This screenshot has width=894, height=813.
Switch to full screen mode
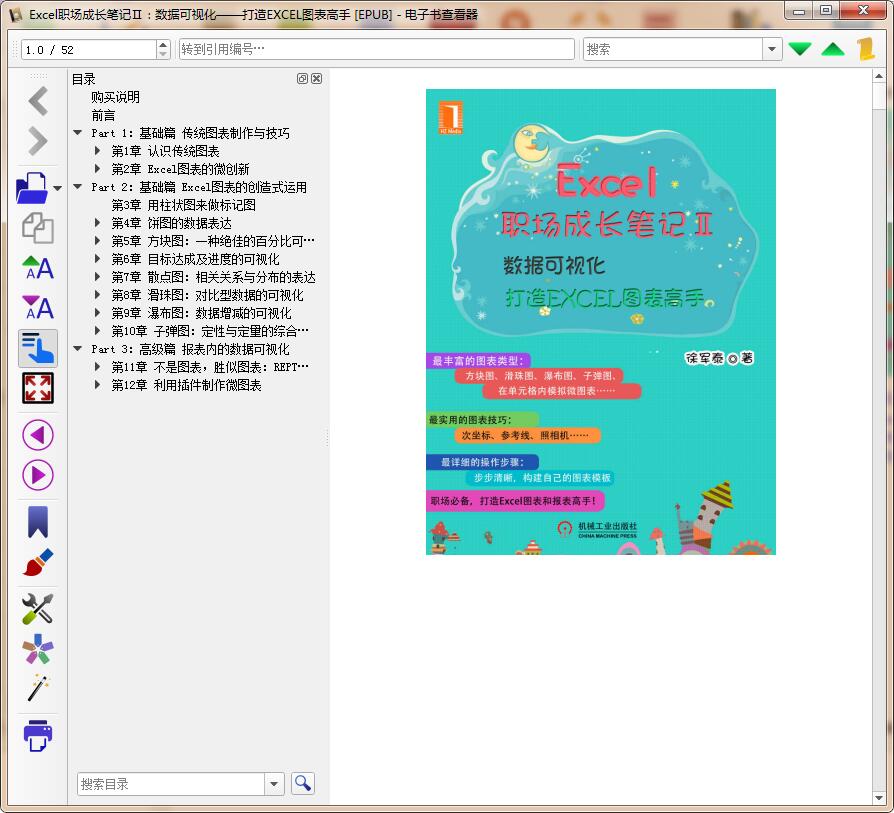(x=38, y=388)
